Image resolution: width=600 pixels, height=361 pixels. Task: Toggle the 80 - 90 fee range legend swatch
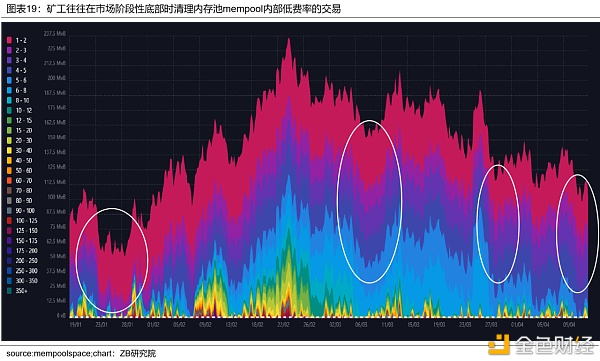10,201
